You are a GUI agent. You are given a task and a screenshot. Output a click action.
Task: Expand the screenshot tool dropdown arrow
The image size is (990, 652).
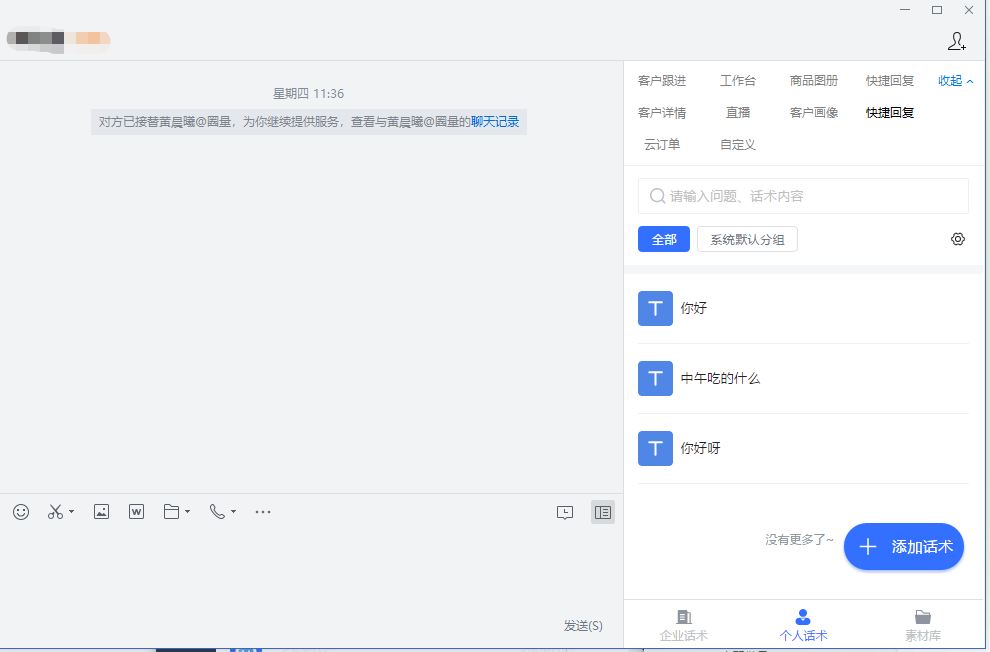point(72,513)
